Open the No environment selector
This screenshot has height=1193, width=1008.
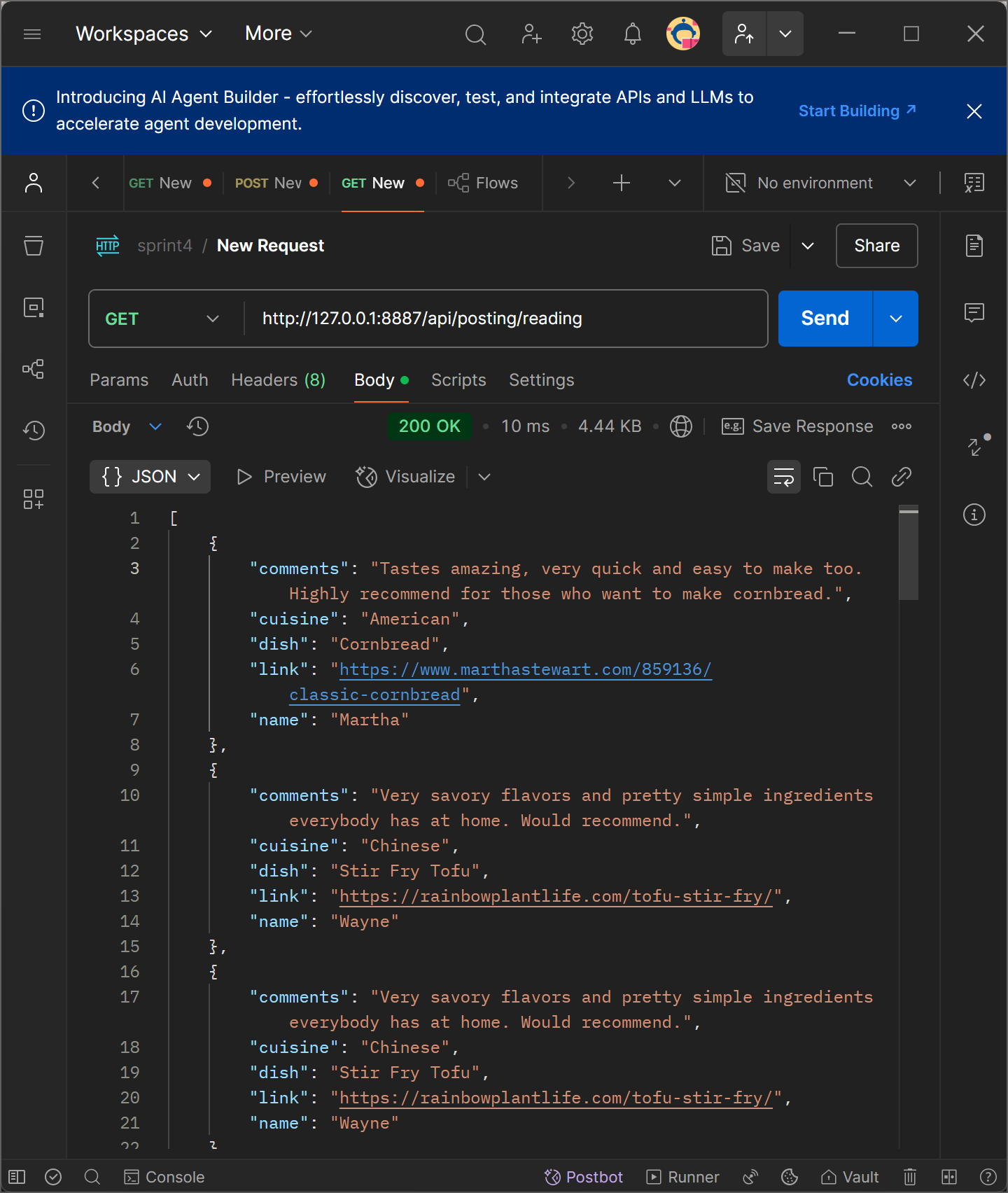820,183
